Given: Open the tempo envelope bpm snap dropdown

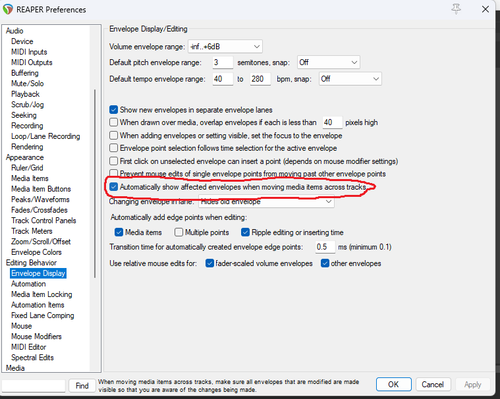Looking at the screenshot, I should [x=350, y=79].
